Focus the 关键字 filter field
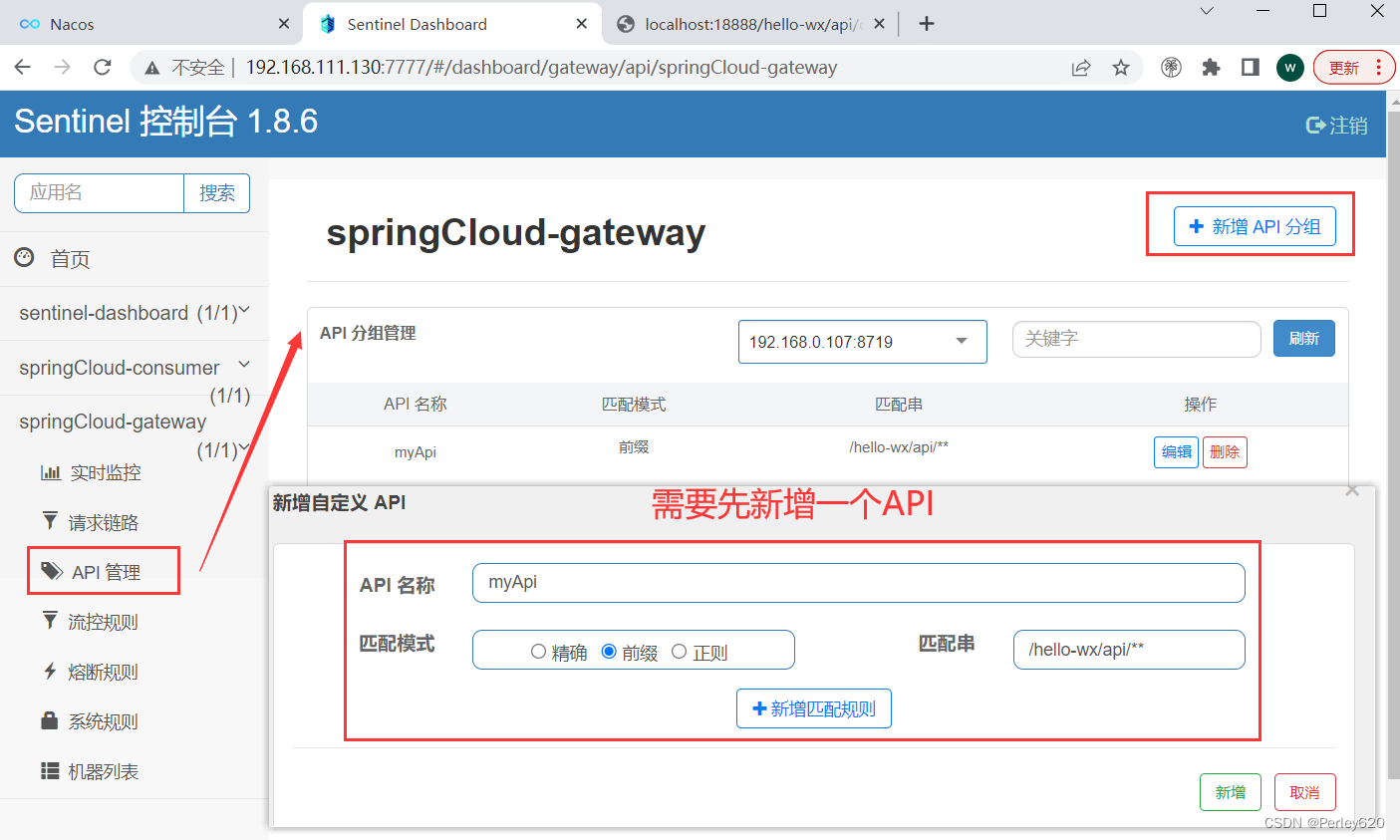 tap(1137, 339)
